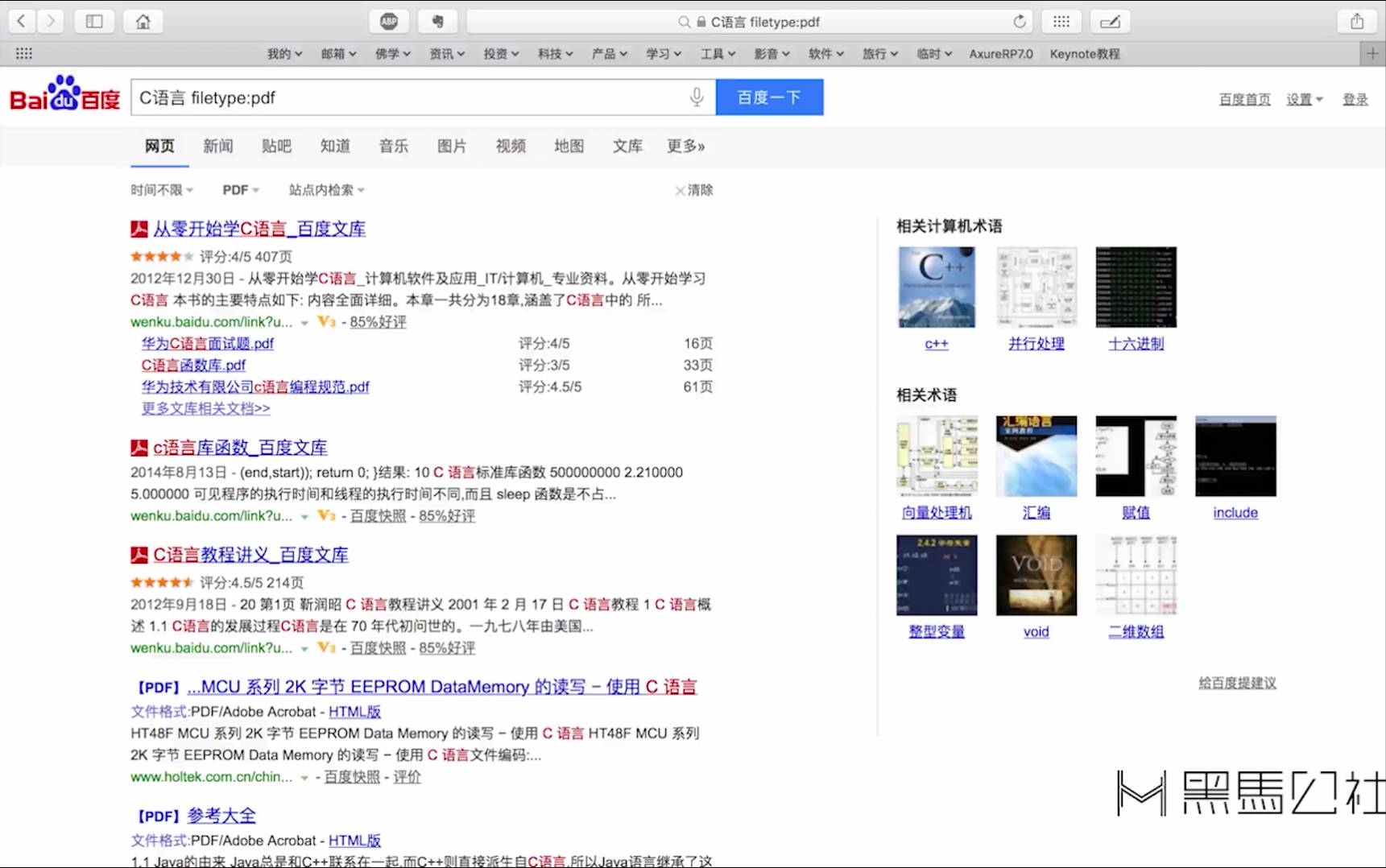
Task: Click 给百度提建议 link
Action: pyautogui.click(x=1237, y=683)
